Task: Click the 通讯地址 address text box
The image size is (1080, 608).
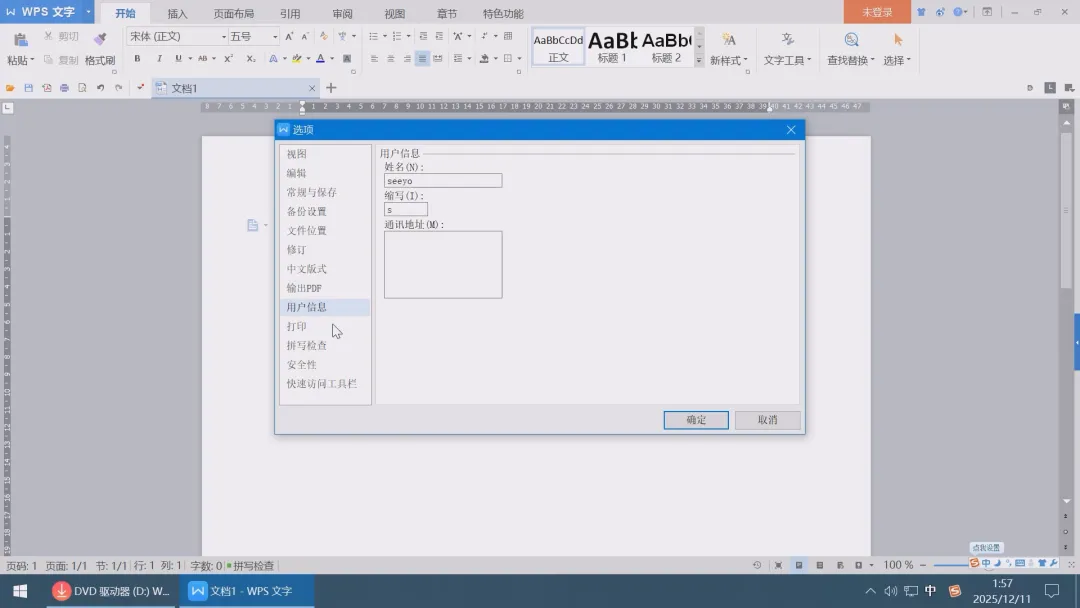Action: pyautogui.click(x=443, y=265)
